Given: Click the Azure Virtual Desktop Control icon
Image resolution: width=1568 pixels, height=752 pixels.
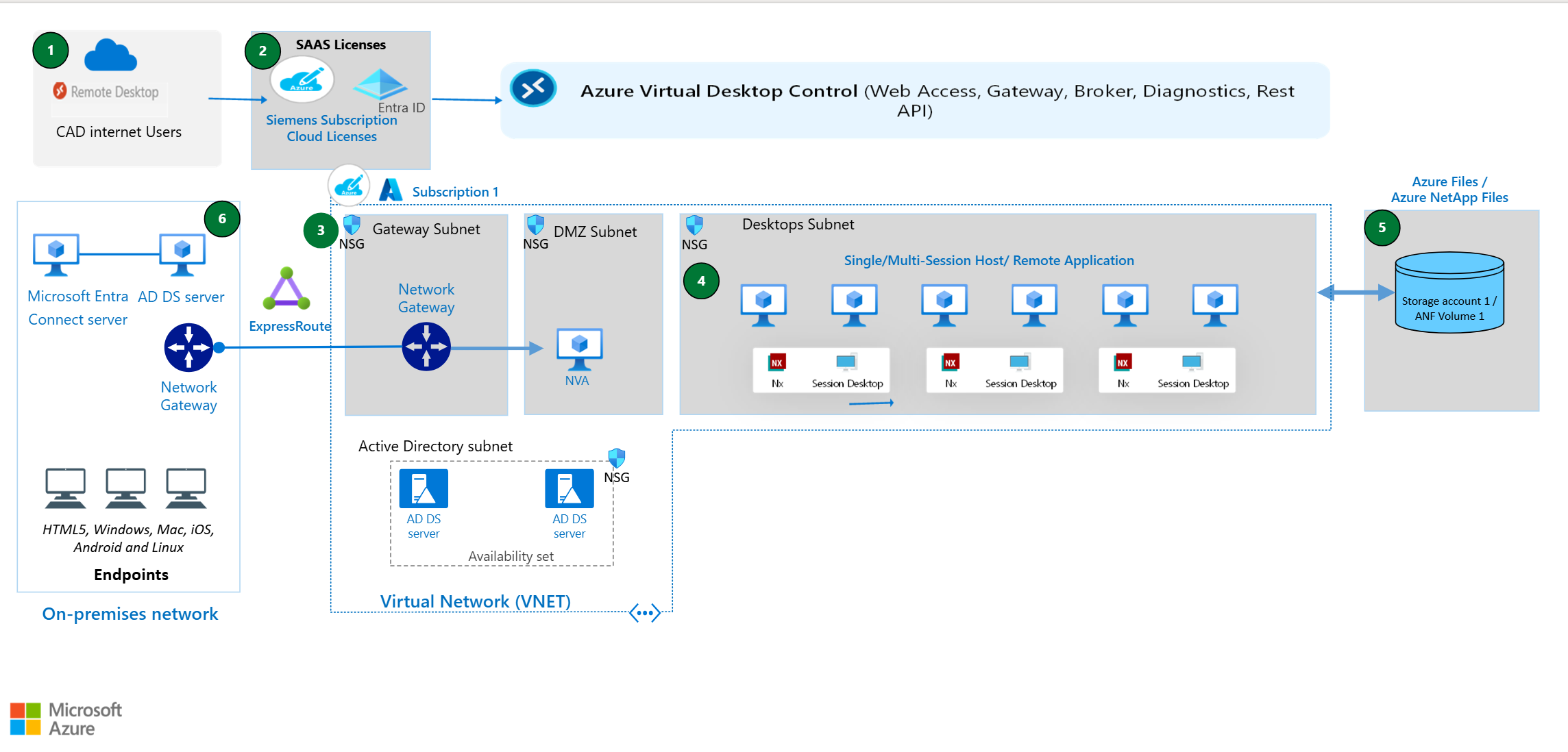Looking at the screenshot, I should pos(533,88).
